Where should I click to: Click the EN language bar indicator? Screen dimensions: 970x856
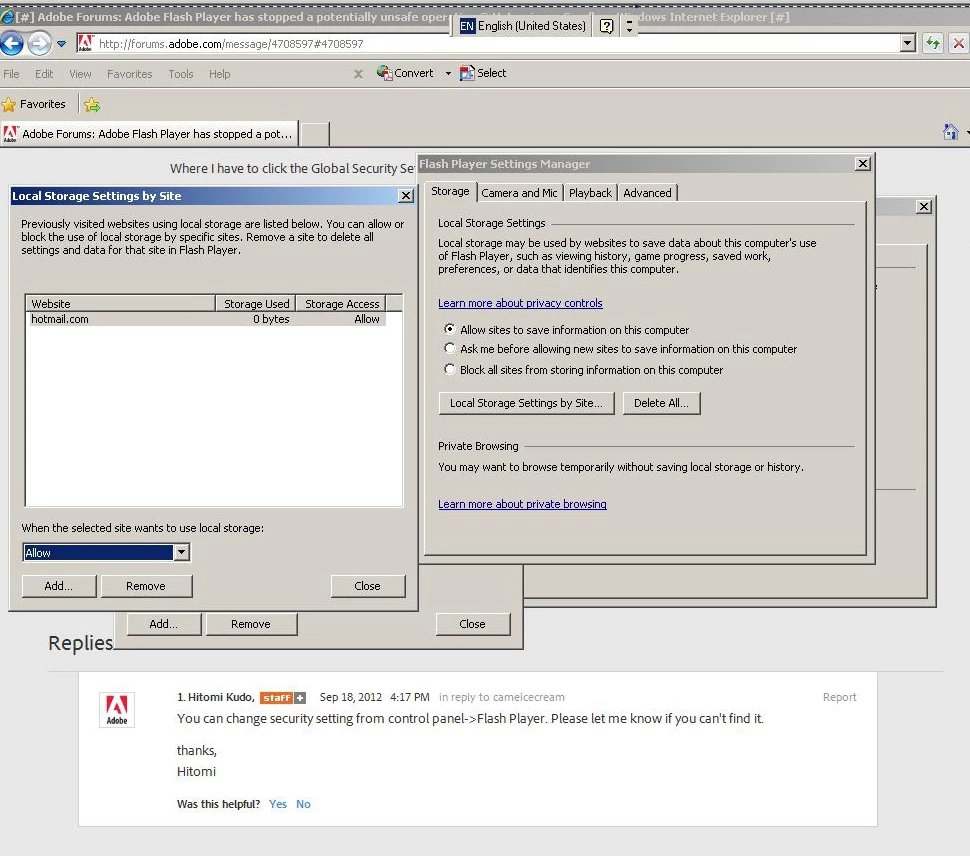(x=467, y=26)
